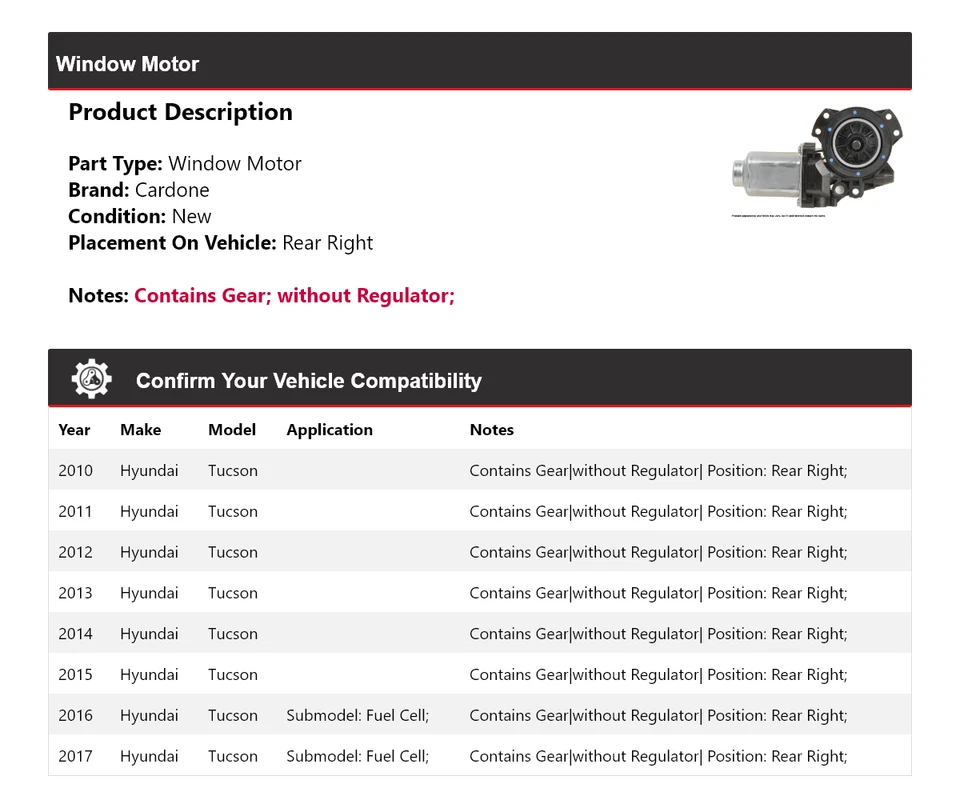Select the Make column header

point(140,430)
